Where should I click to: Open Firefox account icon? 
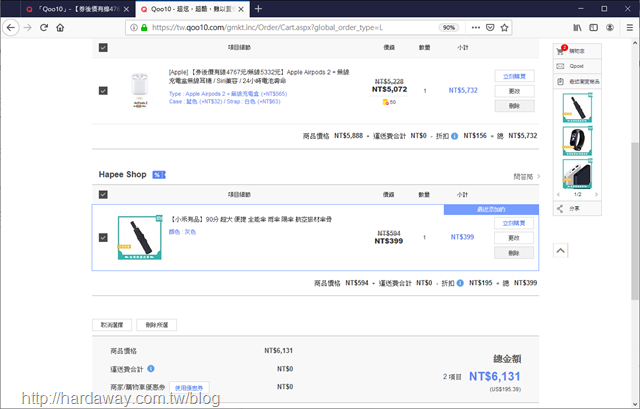[610, 28]
